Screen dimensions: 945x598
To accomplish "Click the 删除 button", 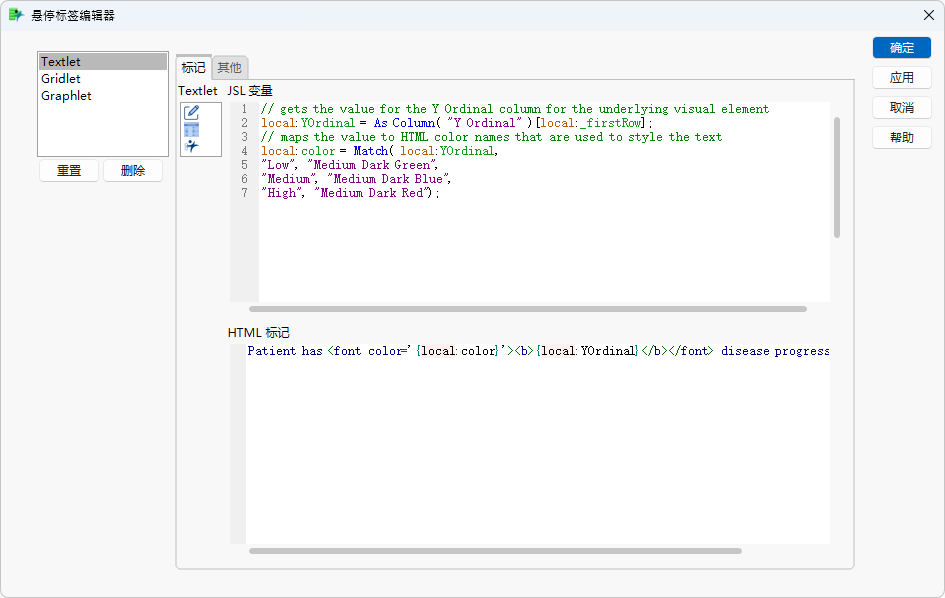I will tap(133, 171).
